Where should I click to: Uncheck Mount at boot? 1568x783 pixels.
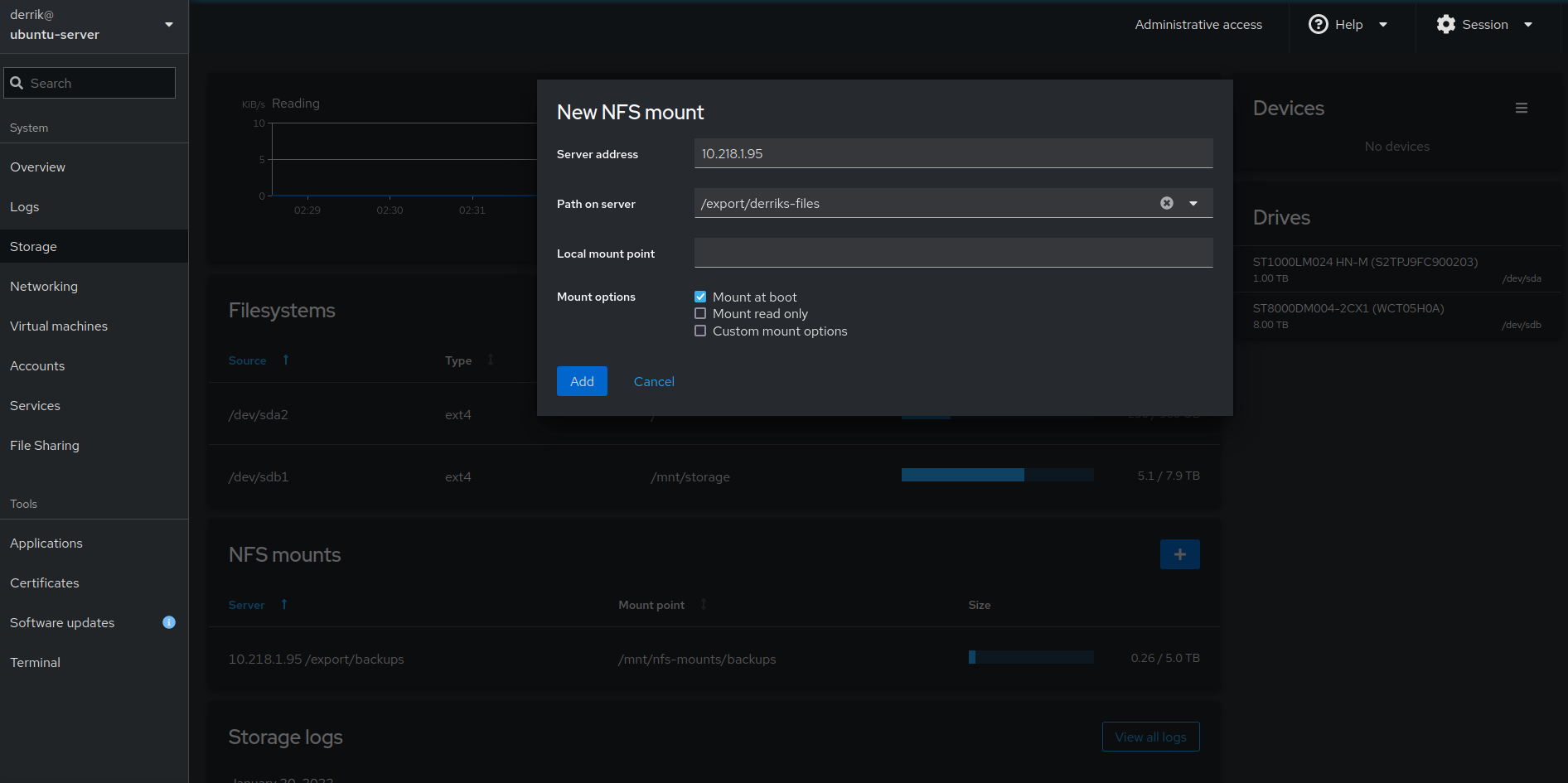point(700,296)
